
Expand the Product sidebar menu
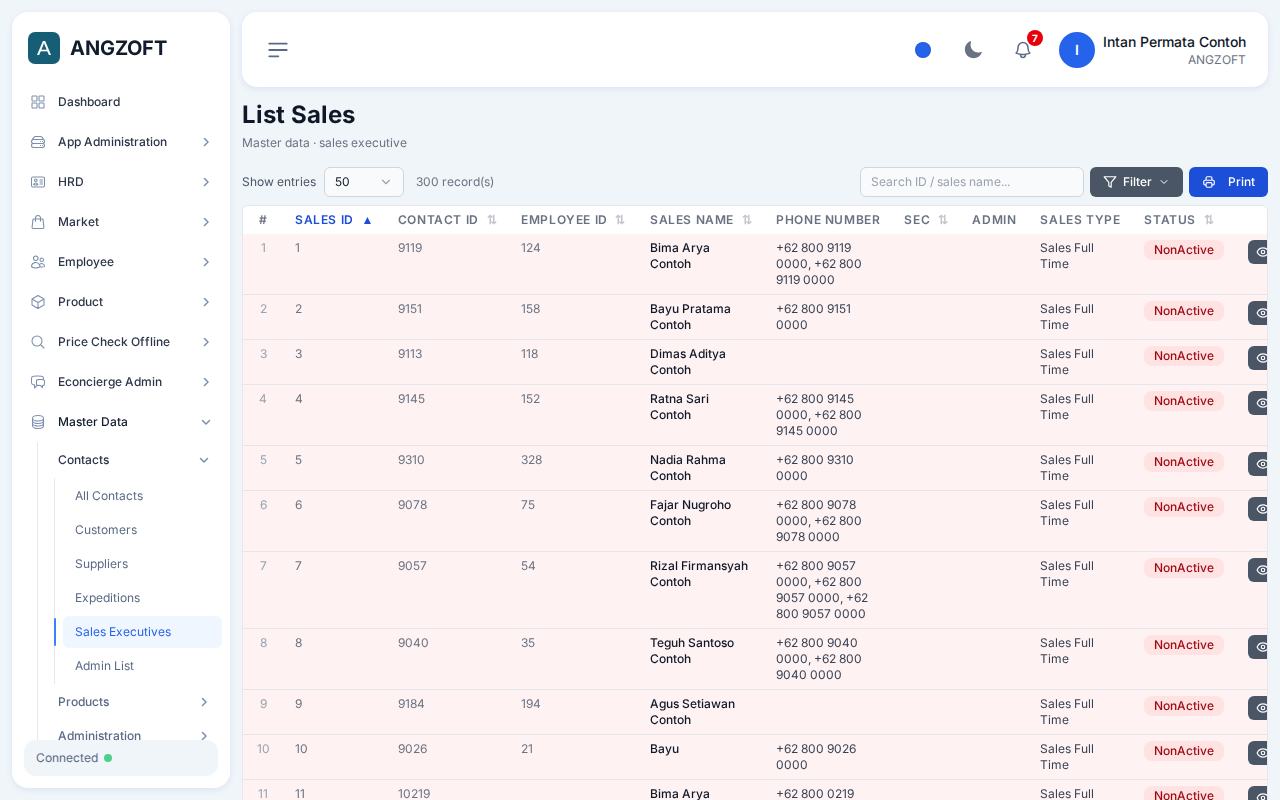click(121, 302)
